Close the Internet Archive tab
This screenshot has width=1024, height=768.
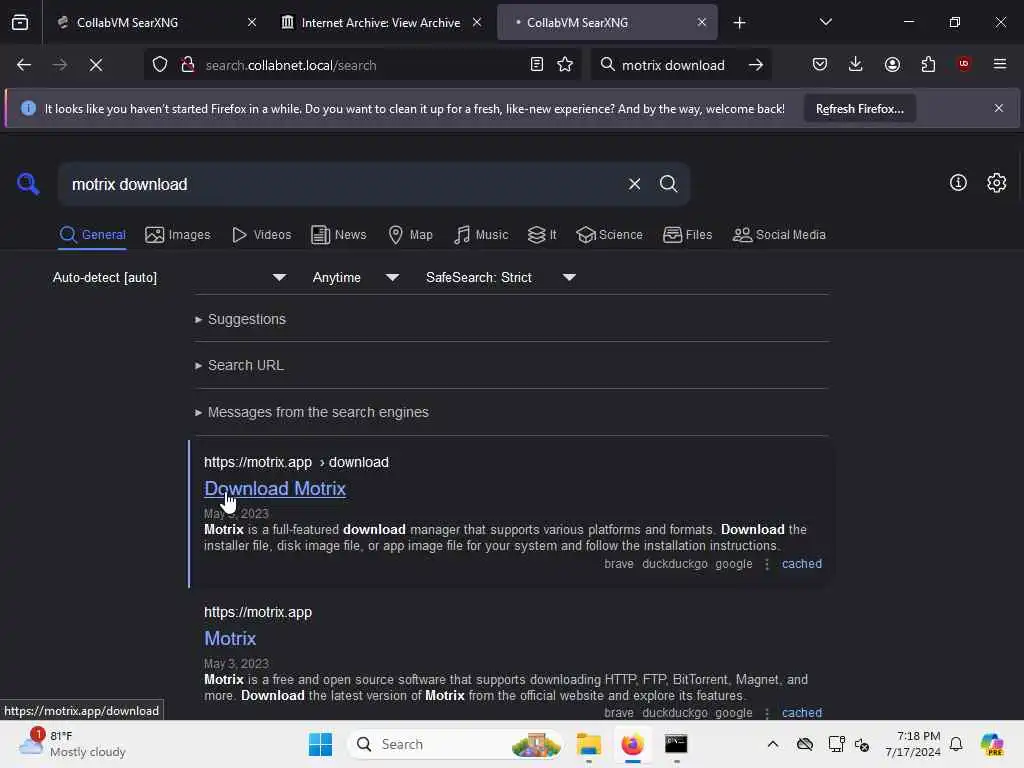(477, 22)
